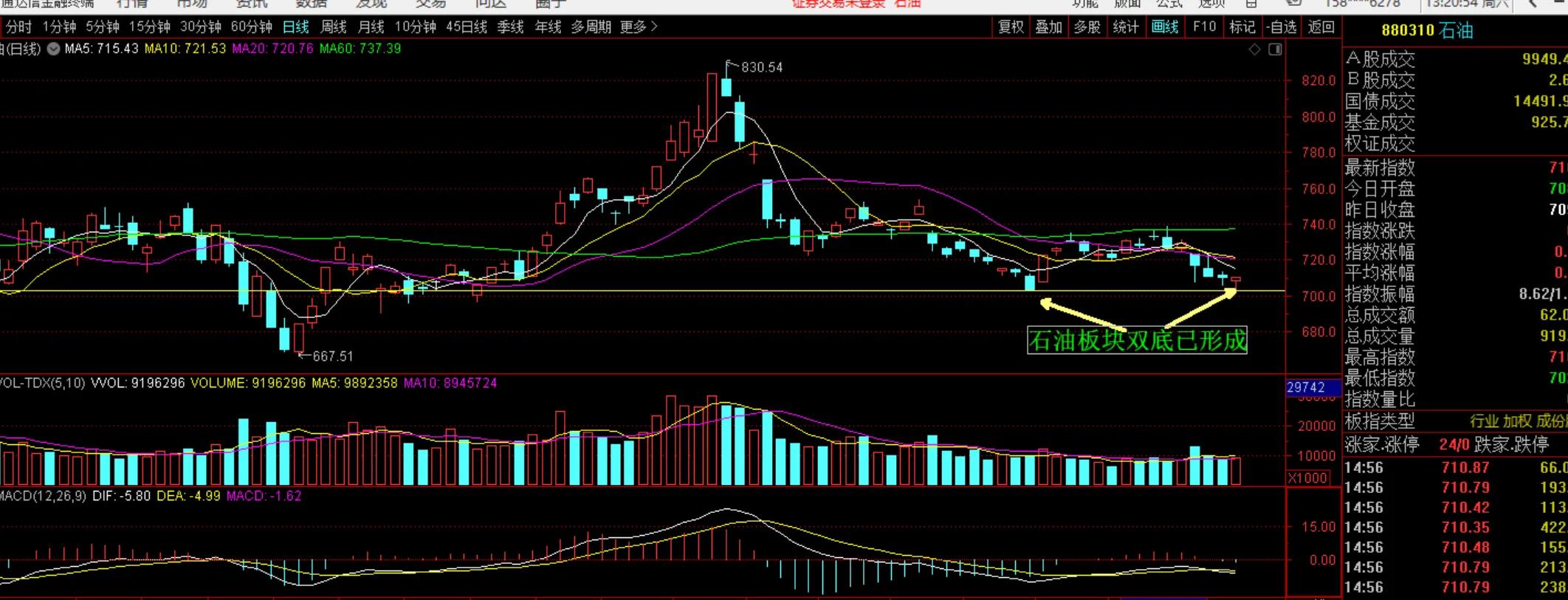Click the 最新指数 row label
This screenshot has height=600, width=1568.
(x=1380, y=168)
